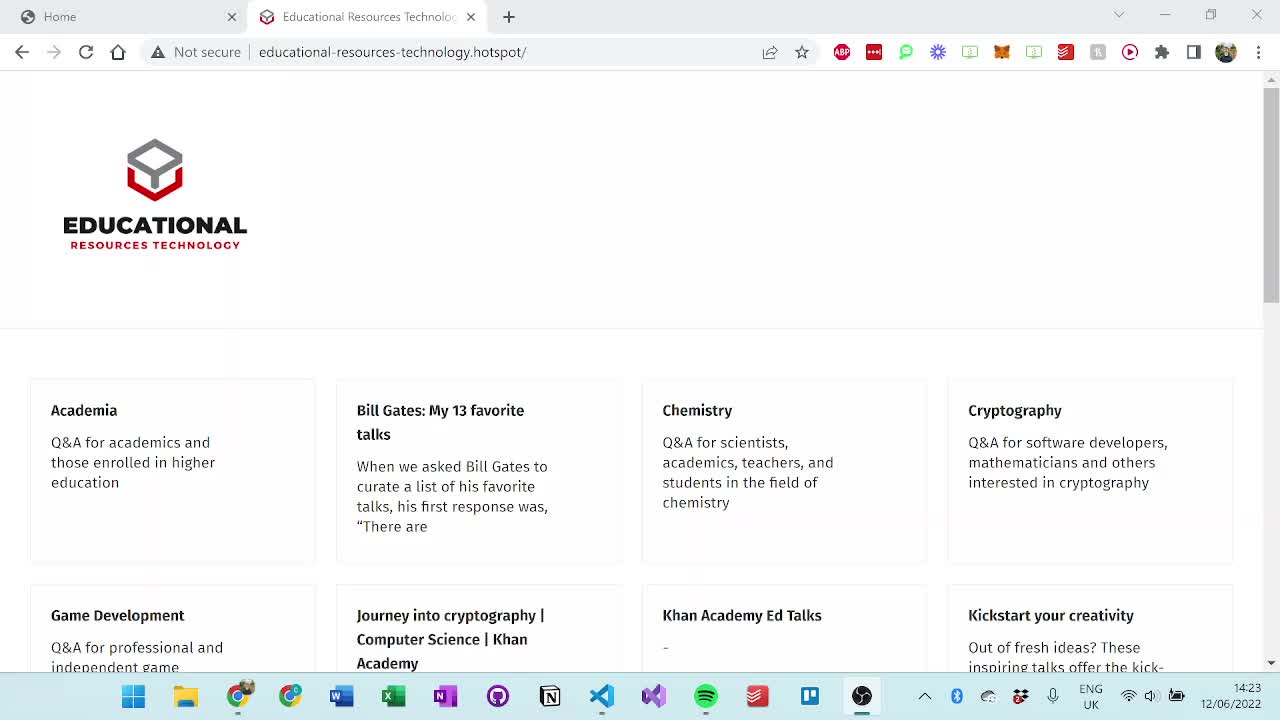The height and width of the screenshot is (720, 1280).
Task: Open the Windows Start menu
Action: [133, 696]
